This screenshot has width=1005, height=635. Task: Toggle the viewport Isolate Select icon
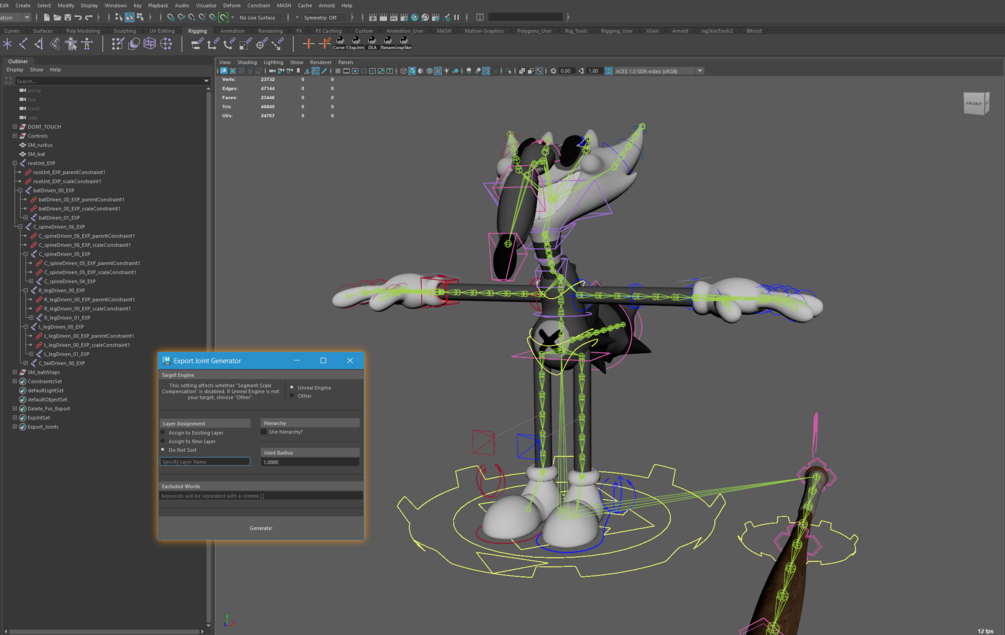[x=508, y=70]
